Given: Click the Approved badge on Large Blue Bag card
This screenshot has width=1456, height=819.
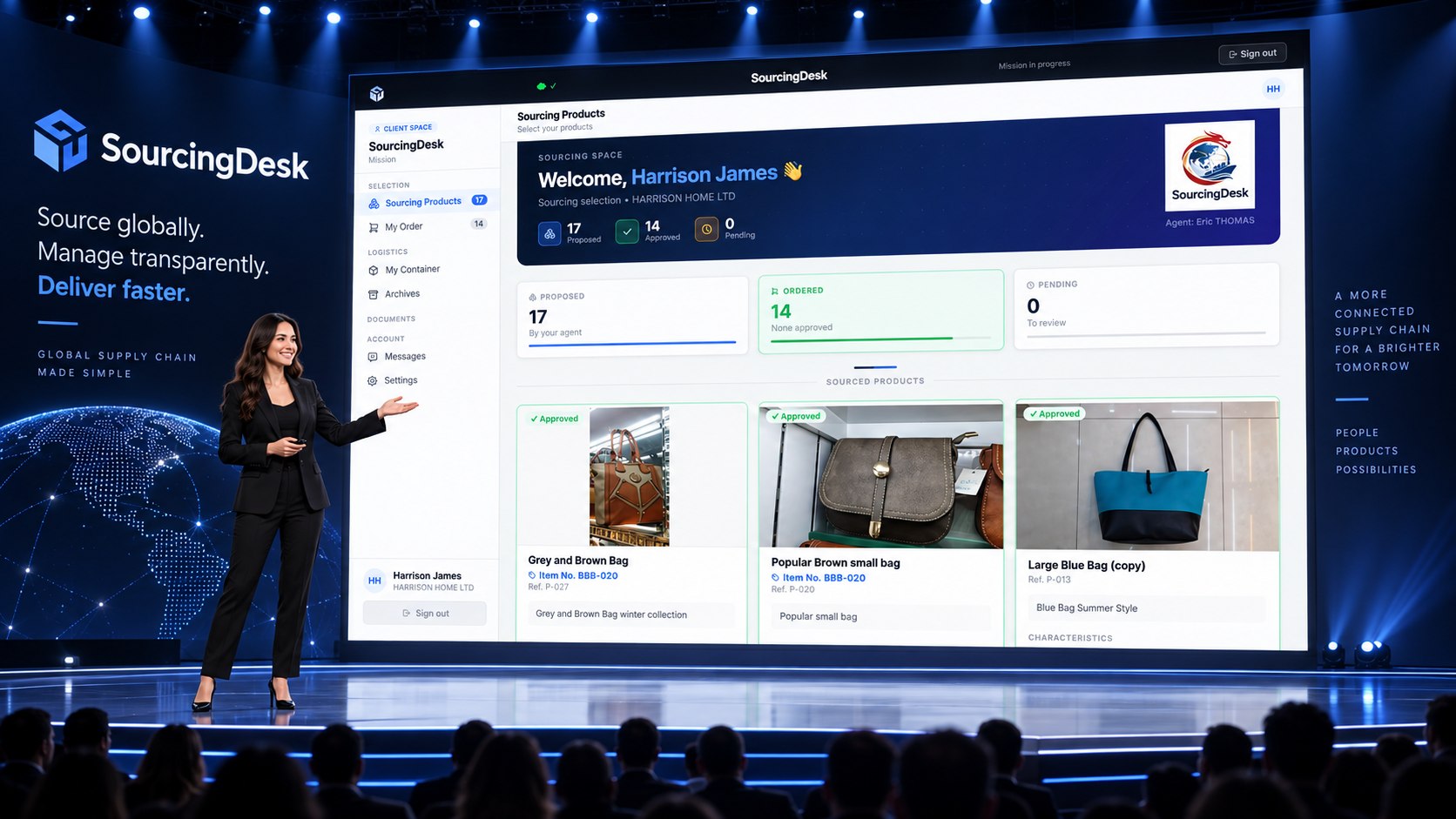Looking at the screenshot, I should (x=1054, y=414).
